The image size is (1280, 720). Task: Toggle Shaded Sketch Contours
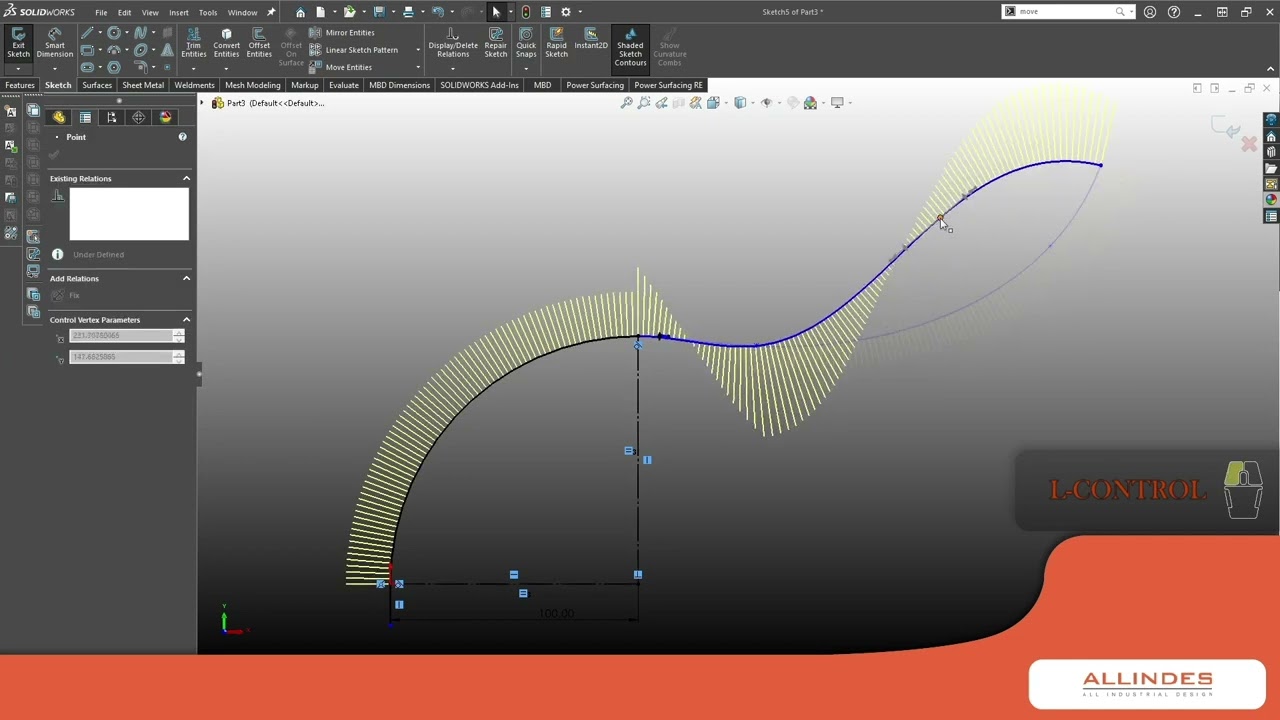[630, 47]
